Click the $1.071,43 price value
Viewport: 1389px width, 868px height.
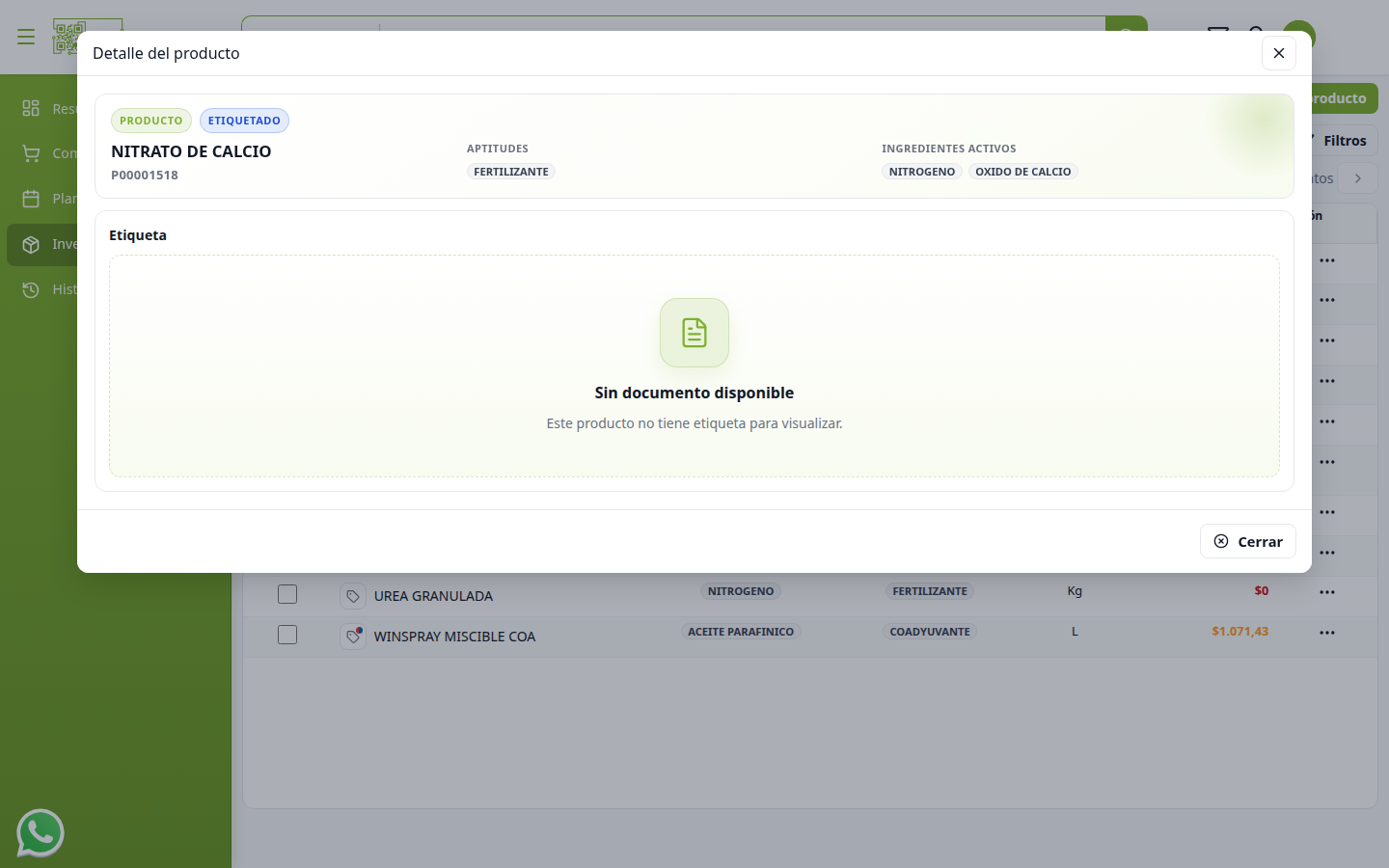1240,632
